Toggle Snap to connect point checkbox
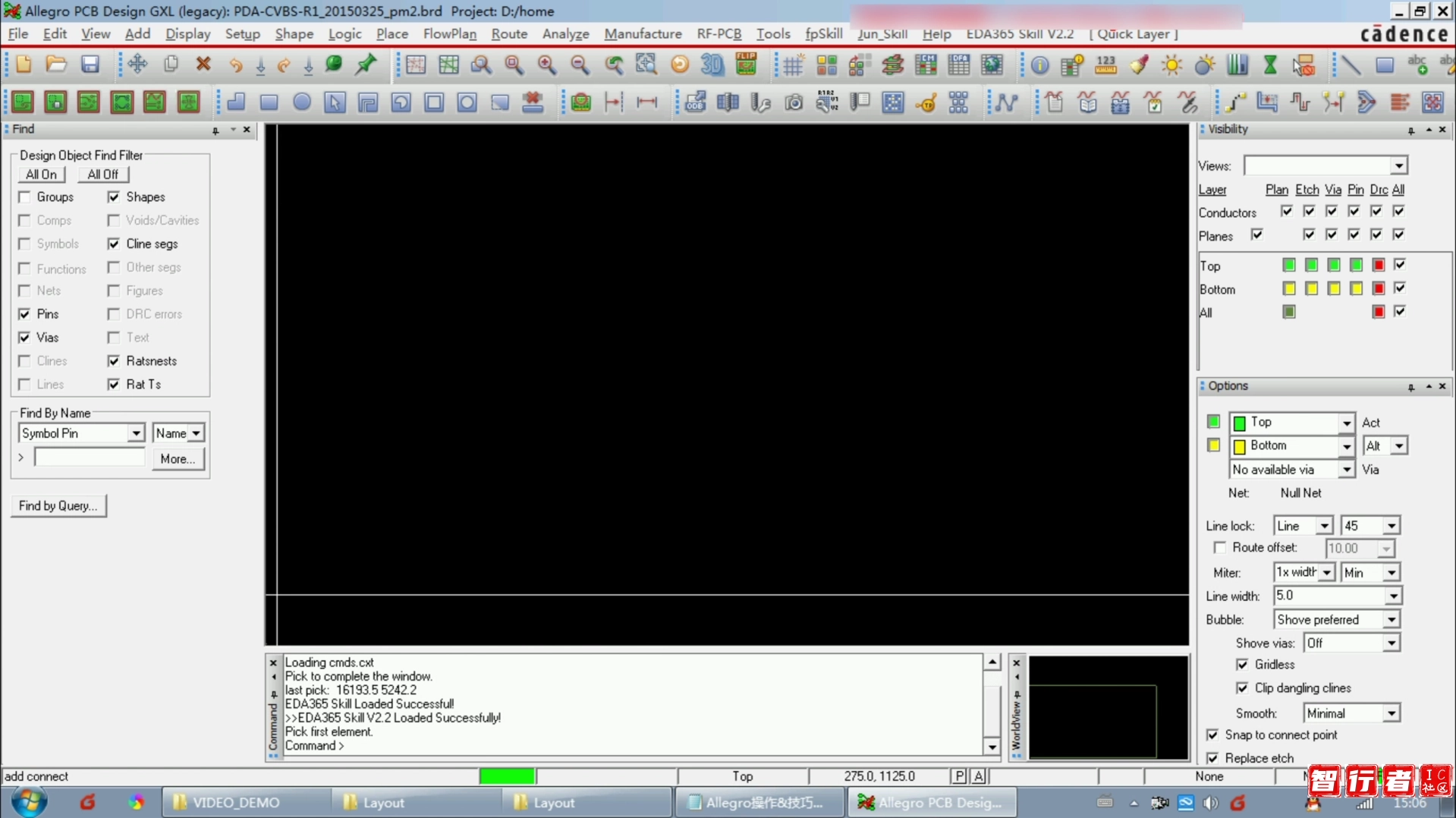This screenshot has width=1456, height=818. [x=1212, y=735]
